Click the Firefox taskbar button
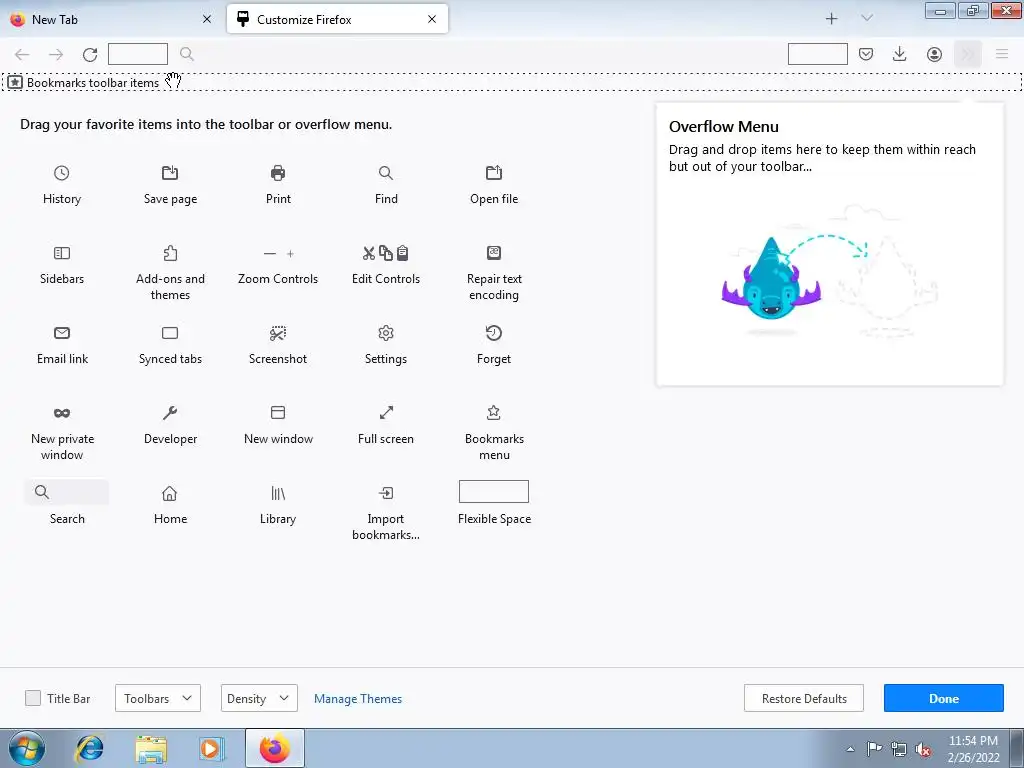 tap(275, 748)
